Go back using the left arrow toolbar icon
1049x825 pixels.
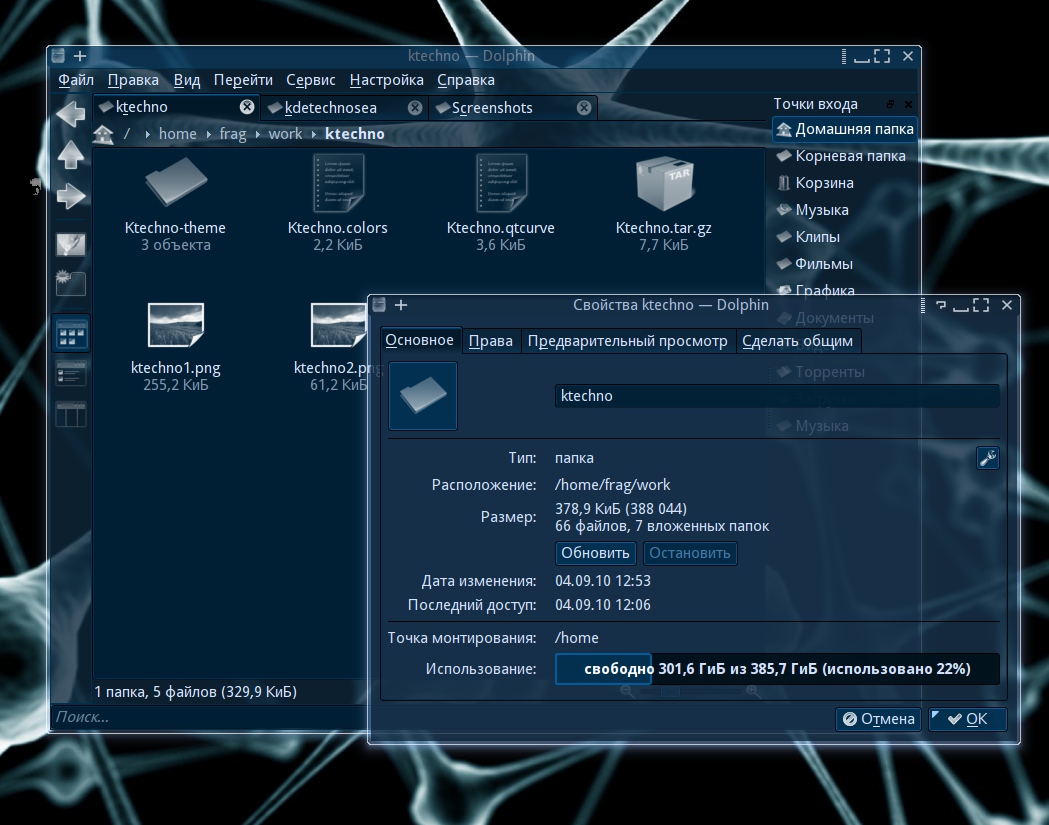click(x=71, y=113)
